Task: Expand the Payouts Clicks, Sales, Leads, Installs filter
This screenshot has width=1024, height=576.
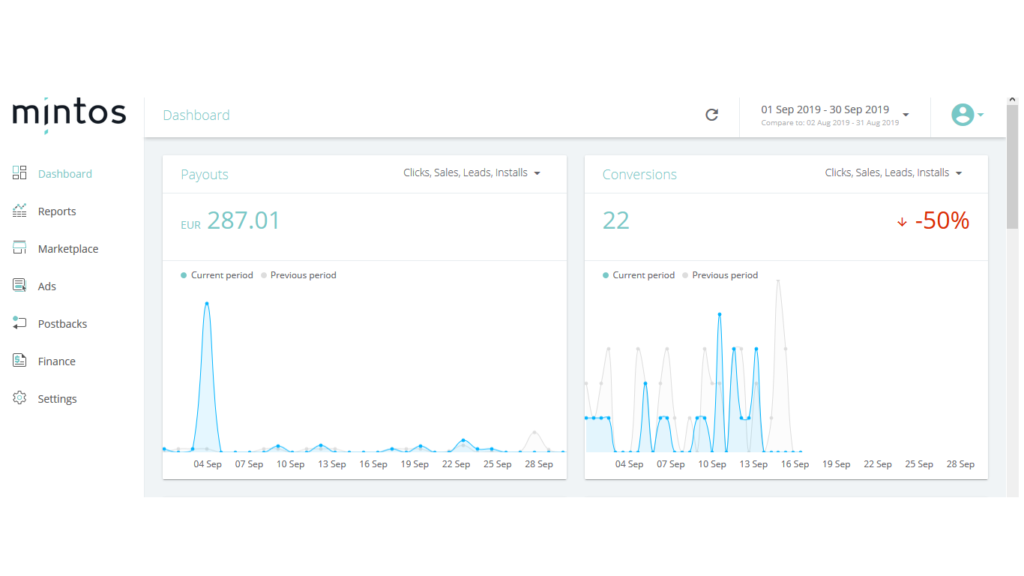Action: click(472, 172)
